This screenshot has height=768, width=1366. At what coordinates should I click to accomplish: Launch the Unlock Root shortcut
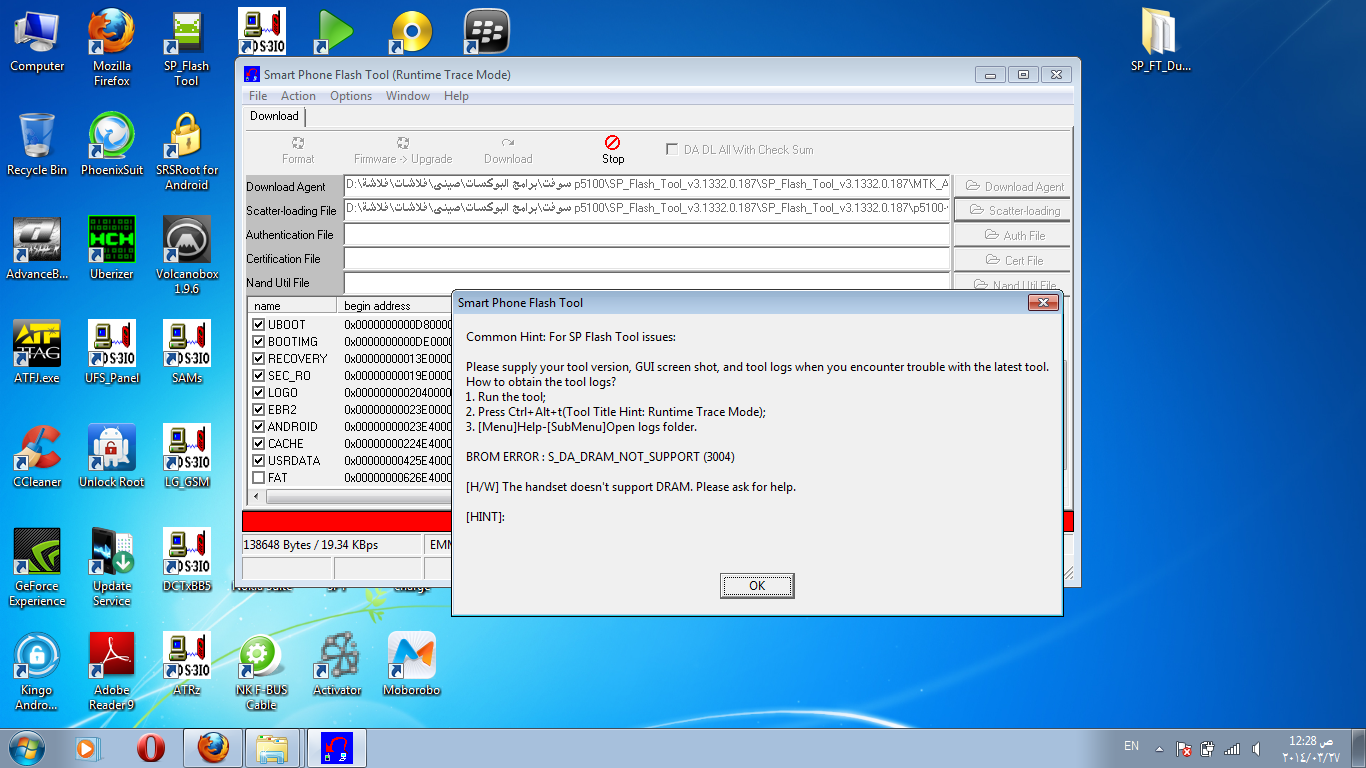pyautogui.click(x=112, y=457)
